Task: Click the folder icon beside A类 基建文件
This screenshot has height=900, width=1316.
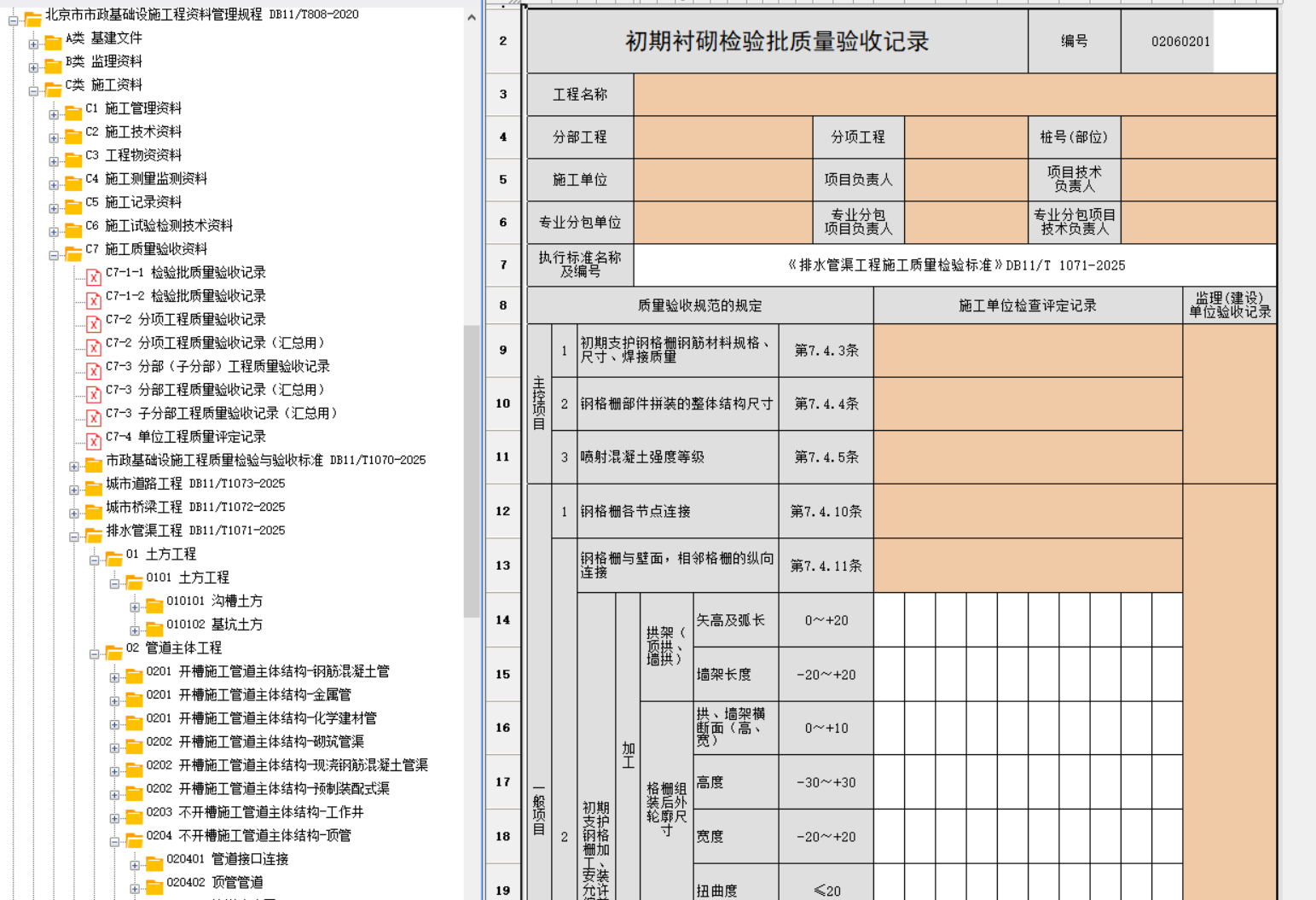Action: pos(53,41)
